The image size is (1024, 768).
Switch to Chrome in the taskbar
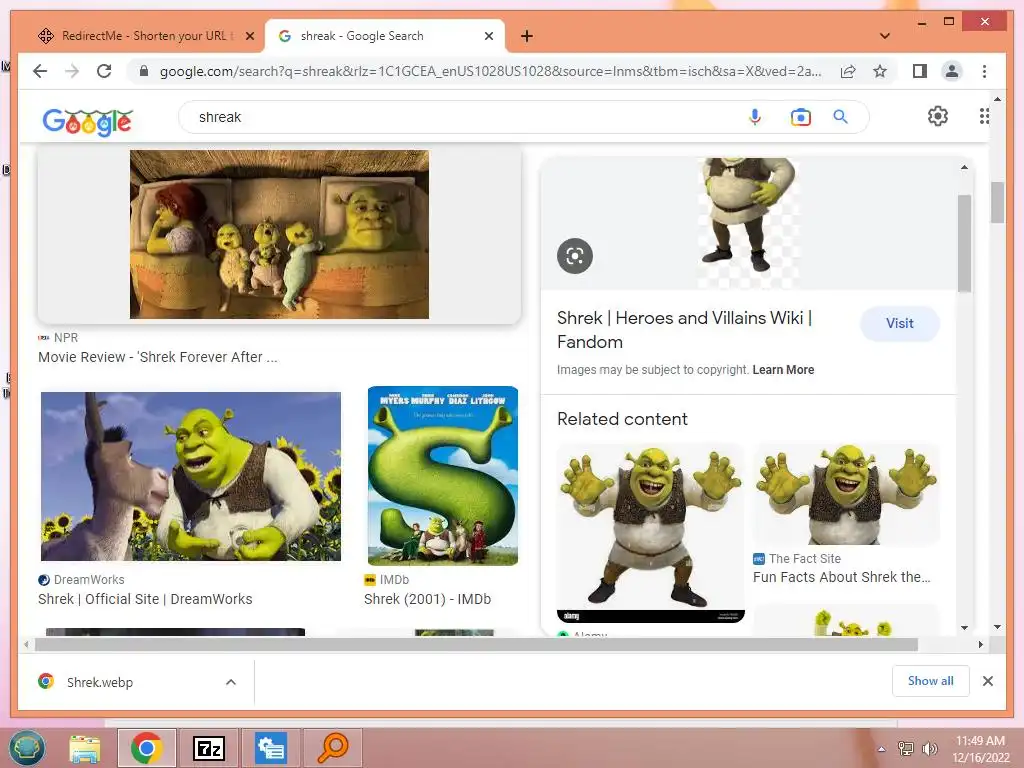[x=146, y=748]
